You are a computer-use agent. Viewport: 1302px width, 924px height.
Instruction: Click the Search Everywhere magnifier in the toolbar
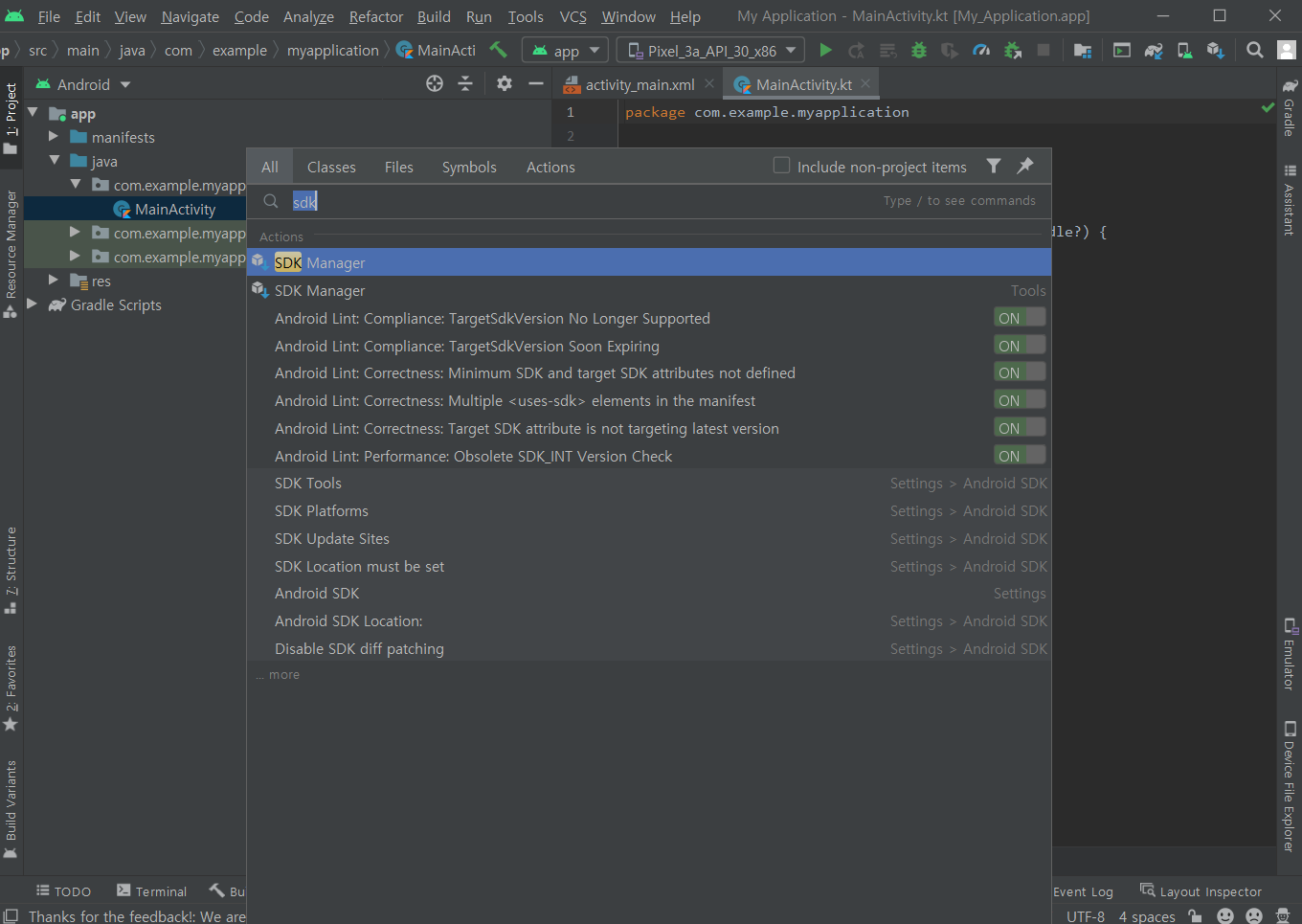[x=1254, y=50]
